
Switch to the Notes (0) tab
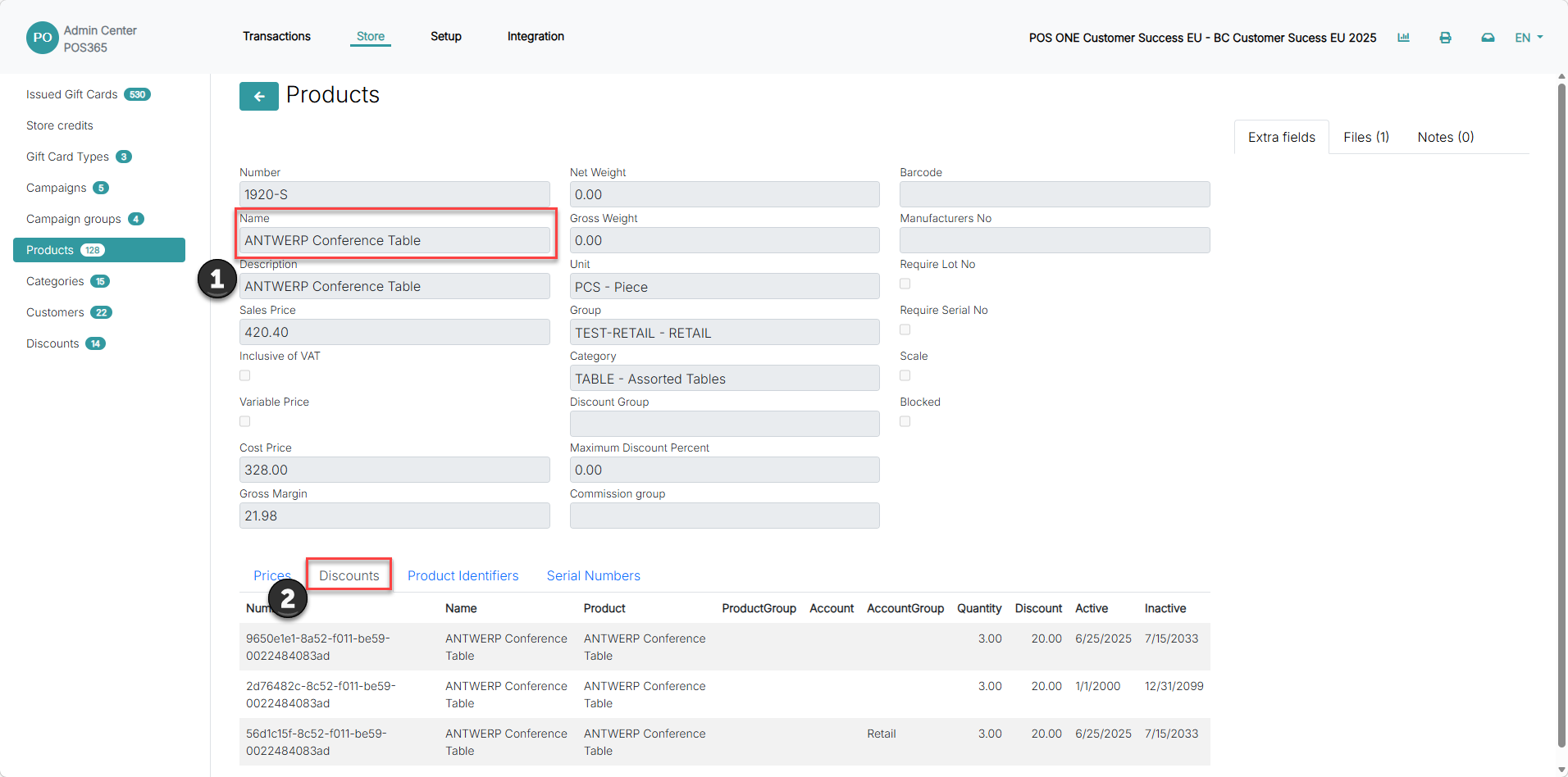(x=1445, y=137)
